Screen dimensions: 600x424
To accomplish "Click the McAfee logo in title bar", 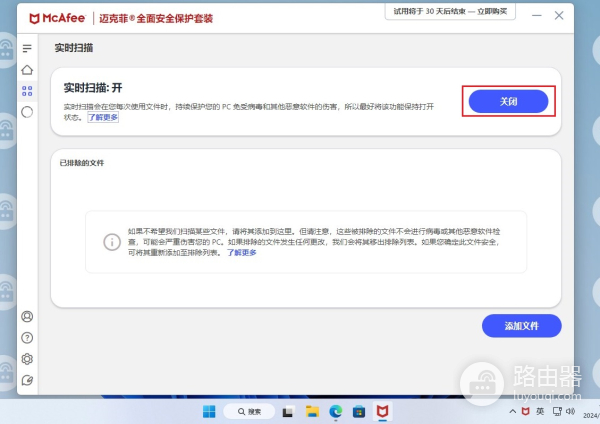I will (x=57, y=18).
